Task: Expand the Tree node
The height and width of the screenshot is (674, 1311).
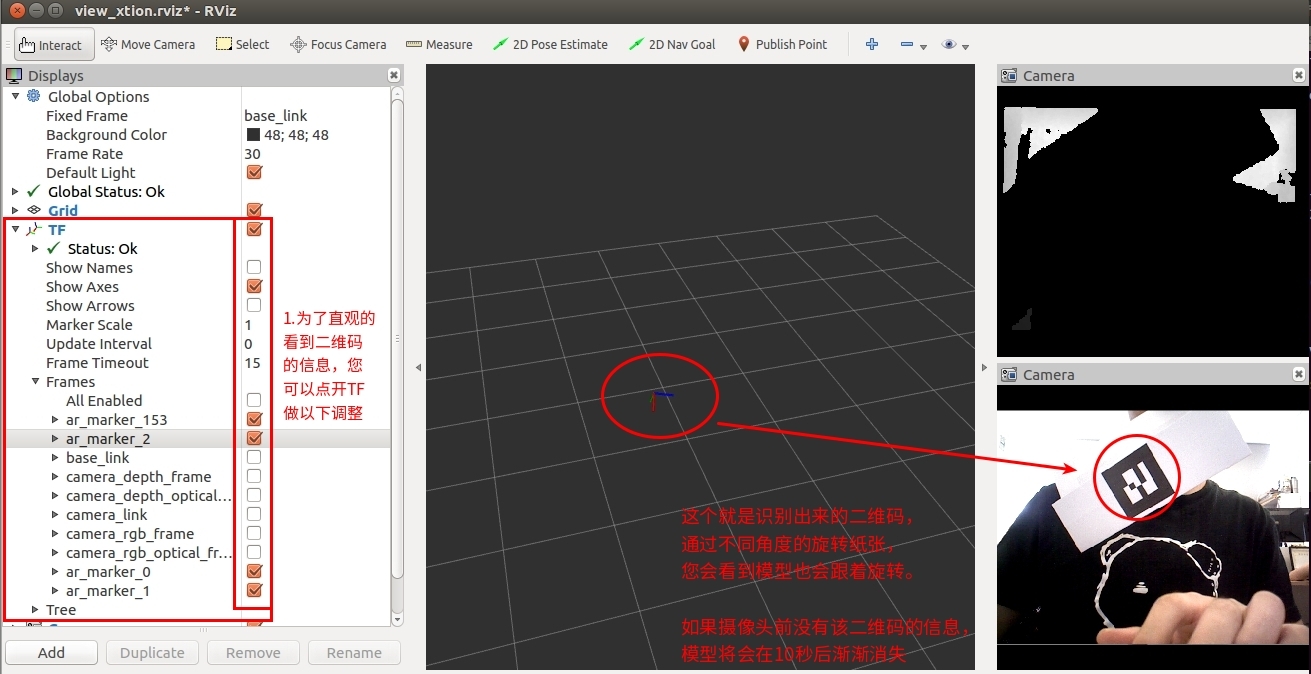Action: pos(35,609)
